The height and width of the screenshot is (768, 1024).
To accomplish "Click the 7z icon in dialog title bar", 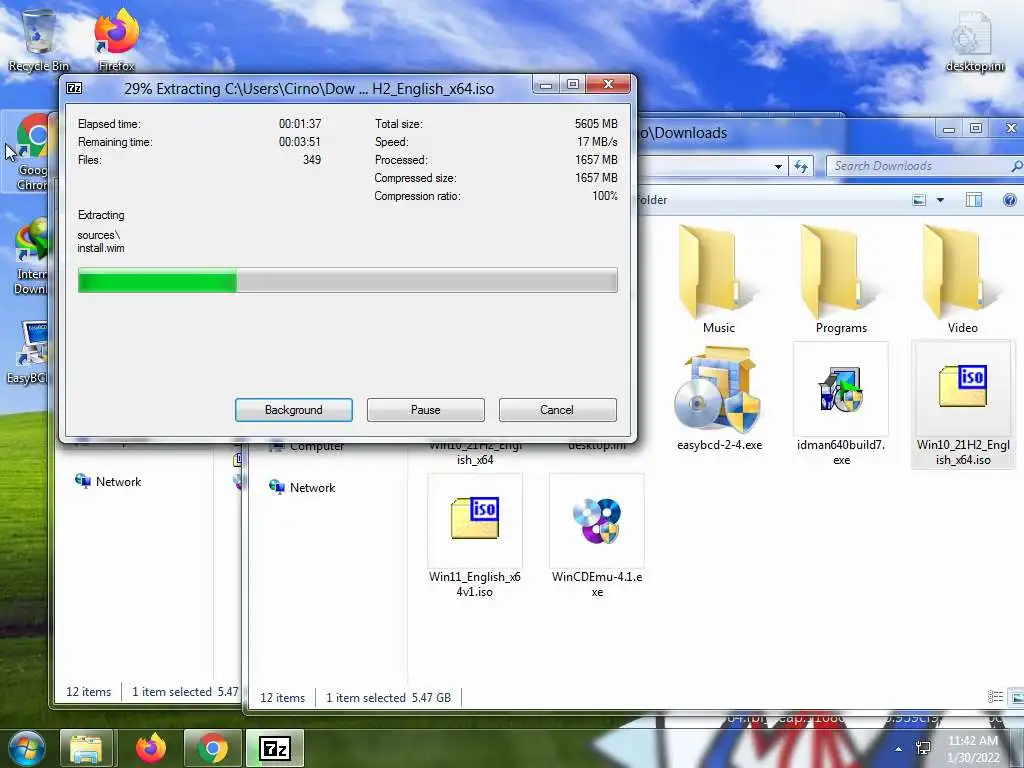I will click(74, 88).
